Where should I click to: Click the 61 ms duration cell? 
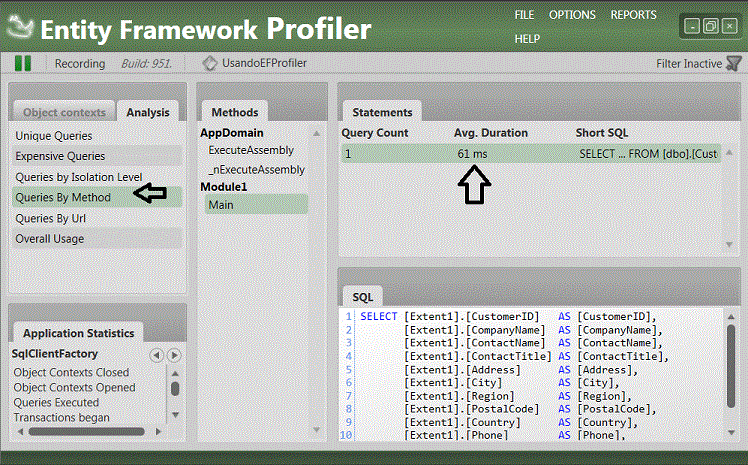pos(472,154)
